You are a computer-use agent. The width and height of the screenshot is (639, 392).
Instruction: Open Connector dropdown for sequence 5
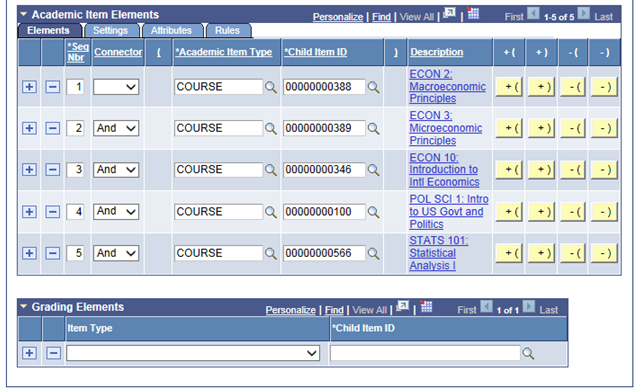pos(116,253)
